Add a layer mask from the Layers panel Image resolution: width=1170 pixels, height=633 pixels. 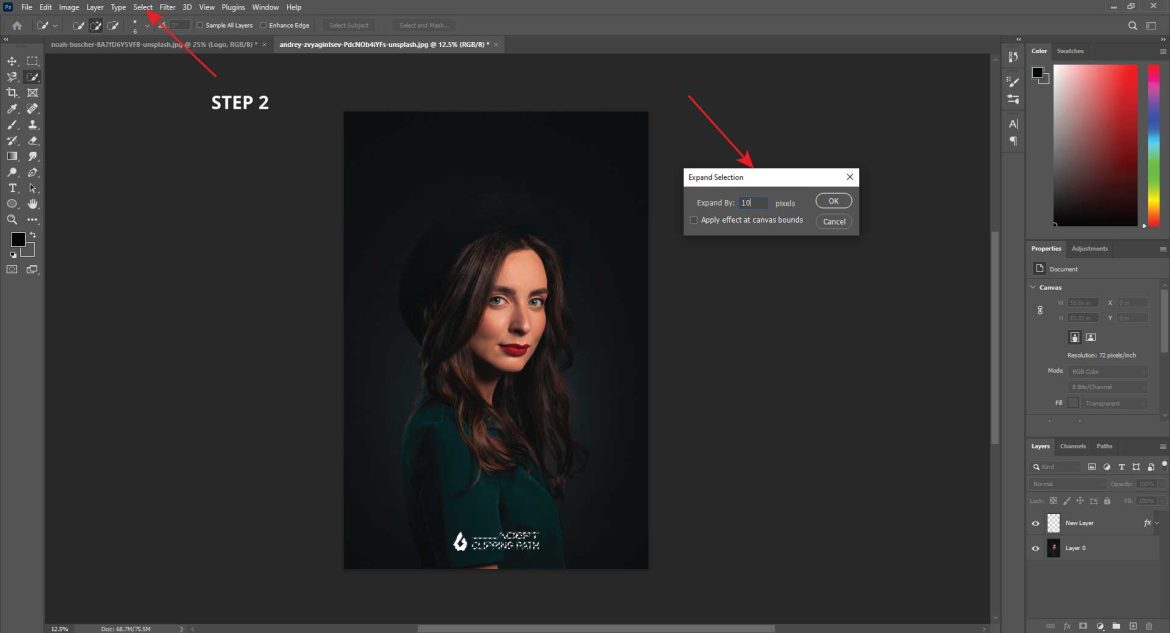[1083, 626]
